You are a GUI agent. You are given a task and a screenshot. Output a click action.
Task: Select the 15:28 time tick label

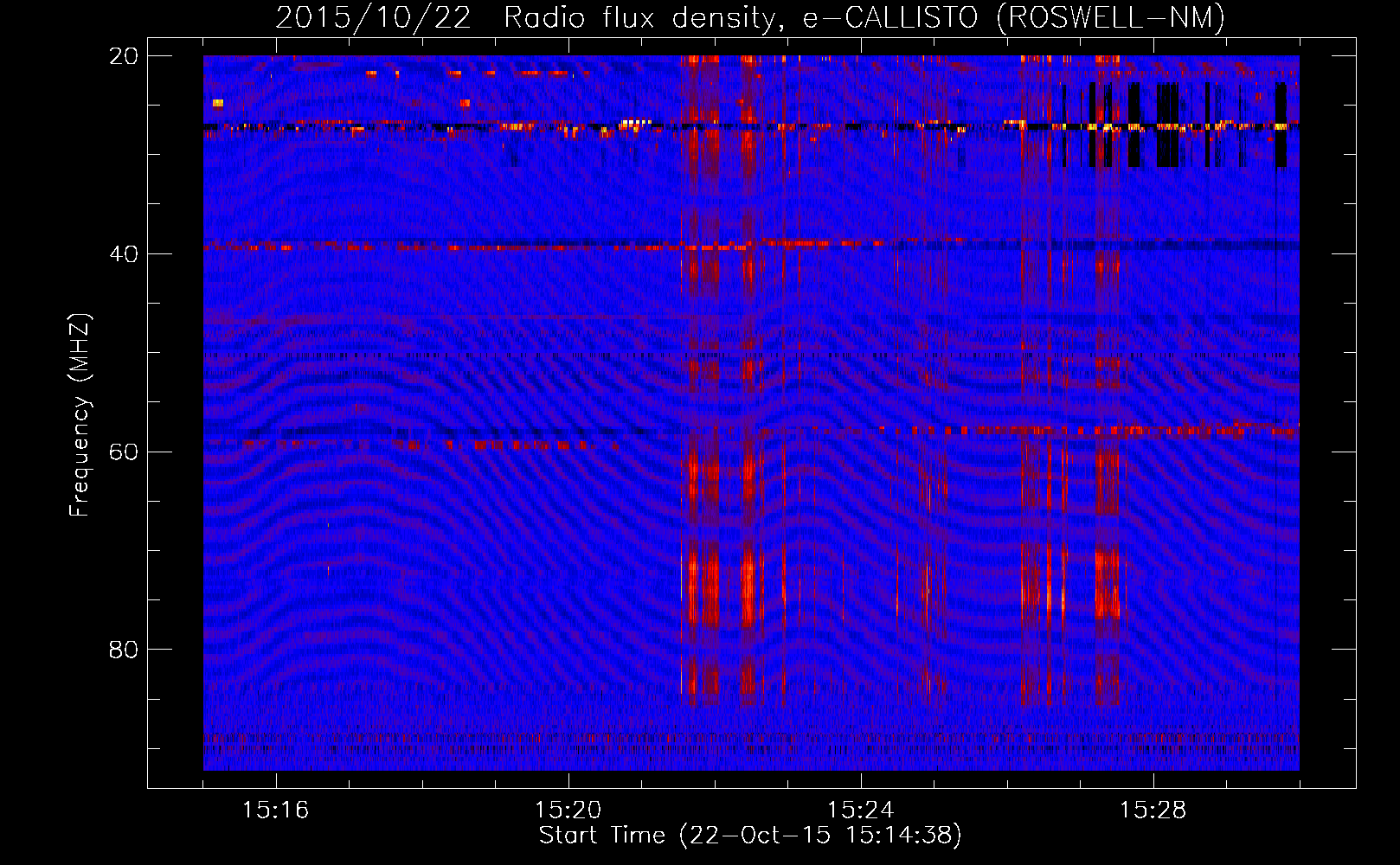(1153, 810)
